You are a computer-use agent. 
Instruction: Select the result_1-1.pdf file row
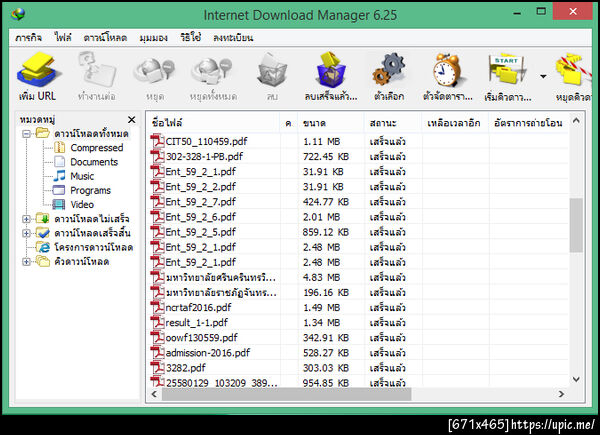coord(358,323)
